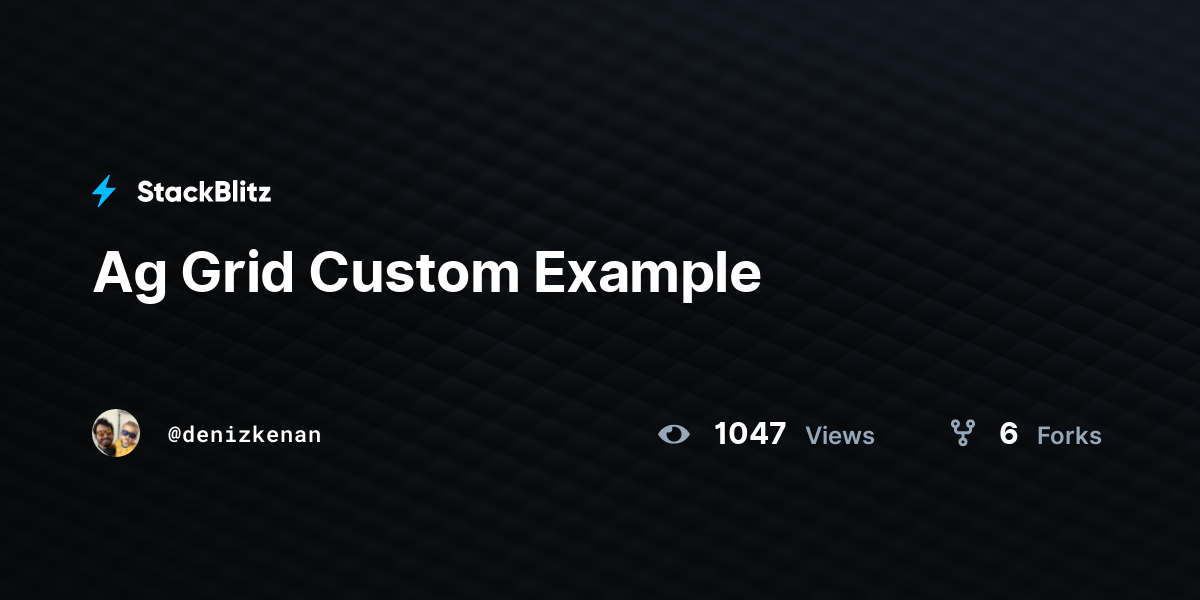Click the 1047 view count number
The width and height of the screenshot is (1200, 600).
(x=750, y=434)
